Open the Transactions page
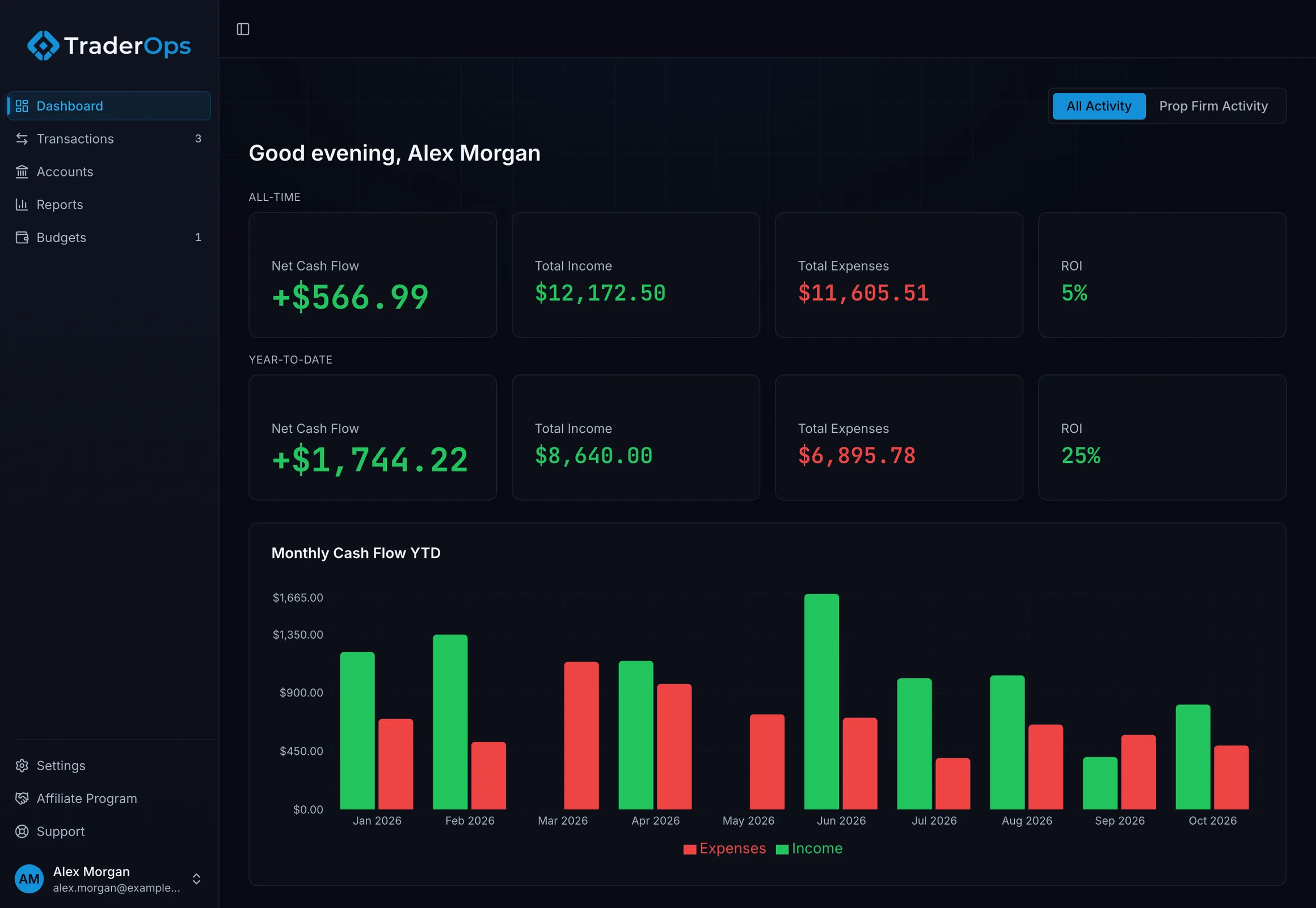Image resolution: width=1316 pixels, height=908 pixels. tap(109, 139)
